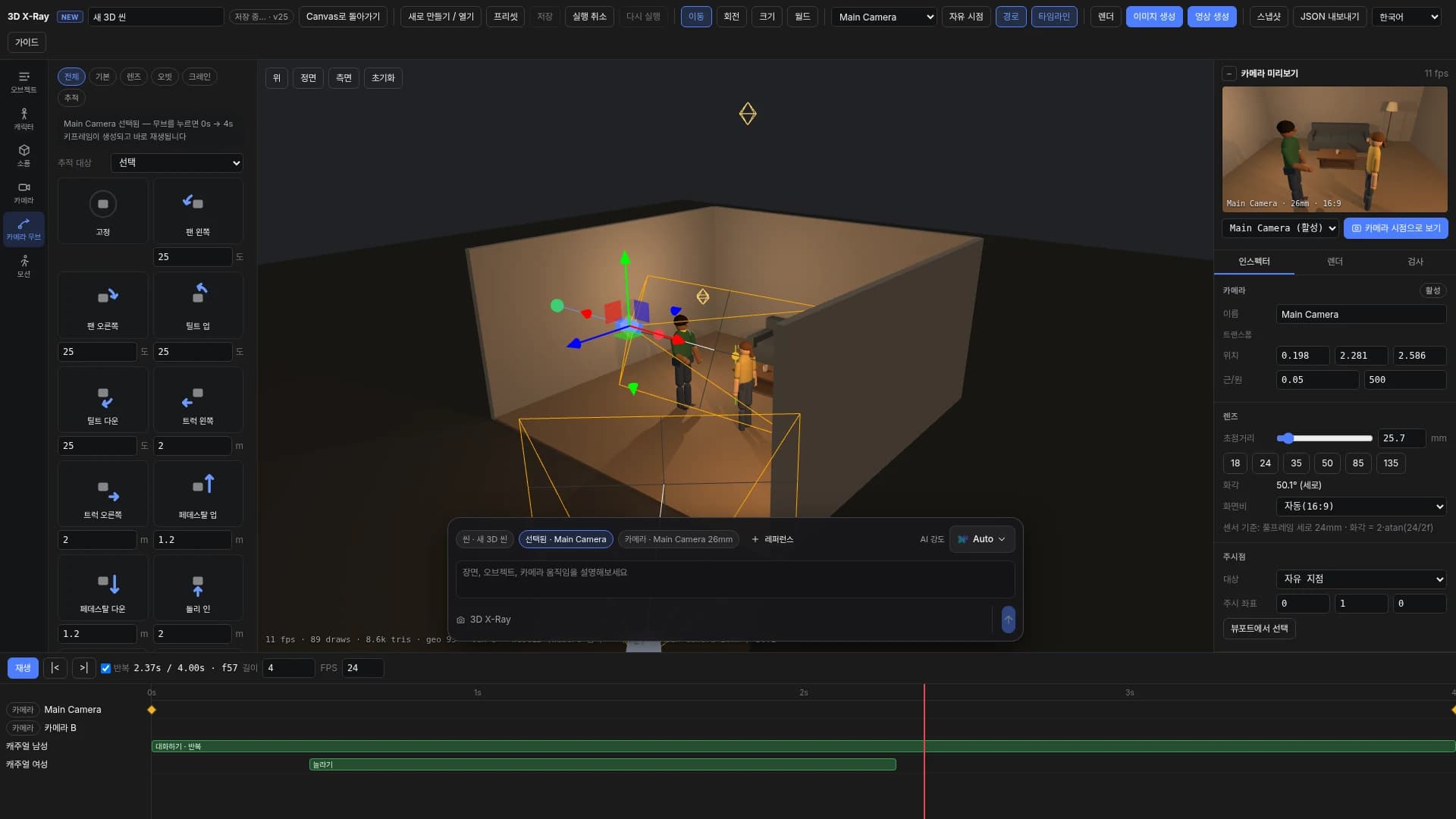The image size is (1456, 819).
Task: Open the 소품 sidebar panel
Action: point(24,155)
